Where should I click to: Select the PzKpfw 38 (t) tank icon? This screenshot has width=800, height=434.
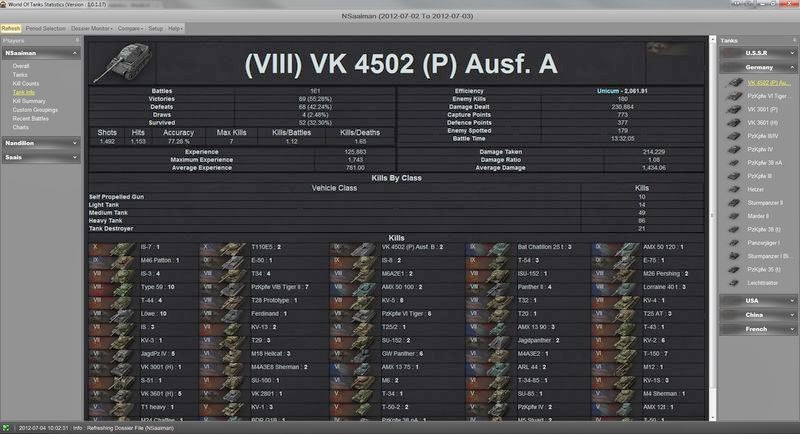click(734, 229)
